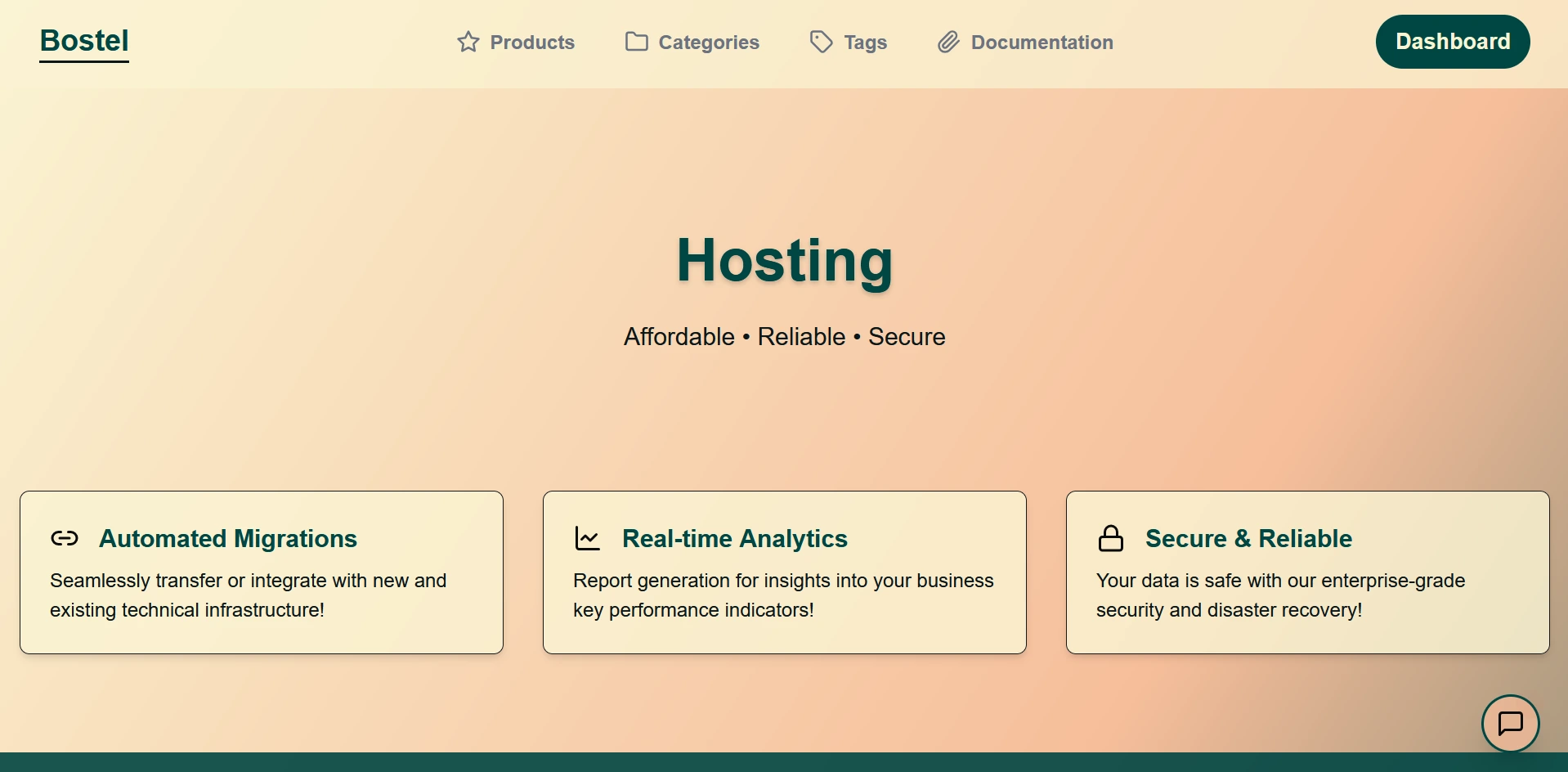Click the Automated Migrations heading
This screenshot has height=772, width=1568.
coord(228,538)
